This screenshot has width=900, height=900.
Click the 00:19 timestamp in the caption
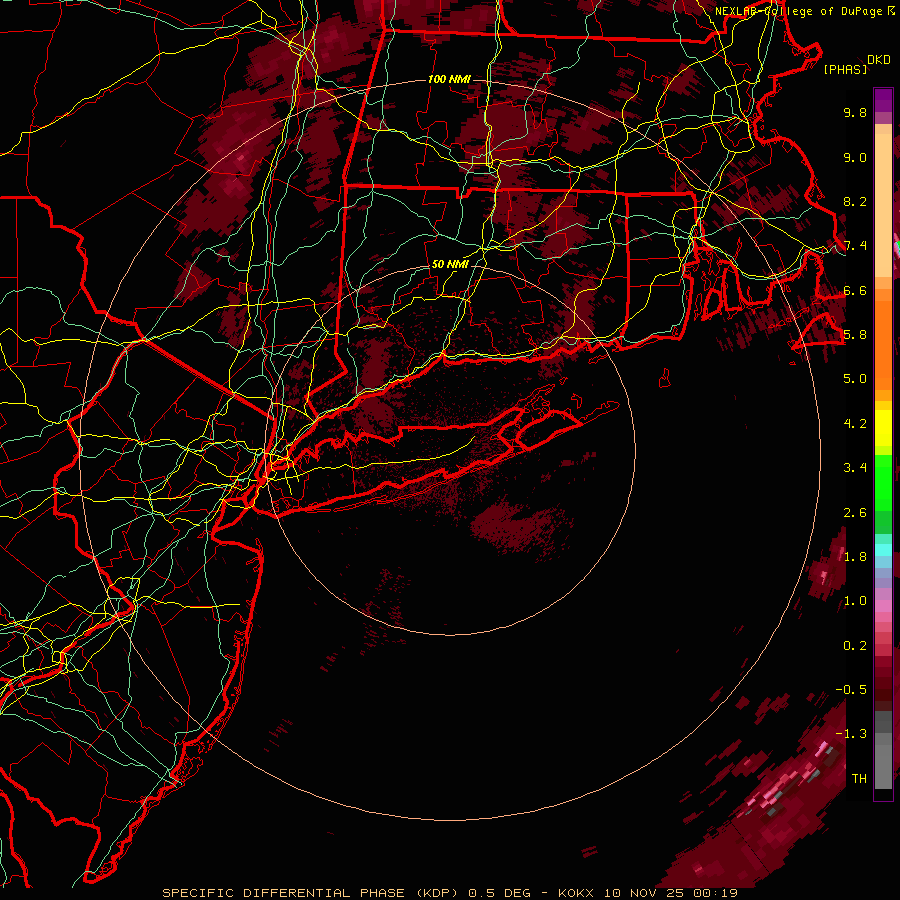coord(717,893)
